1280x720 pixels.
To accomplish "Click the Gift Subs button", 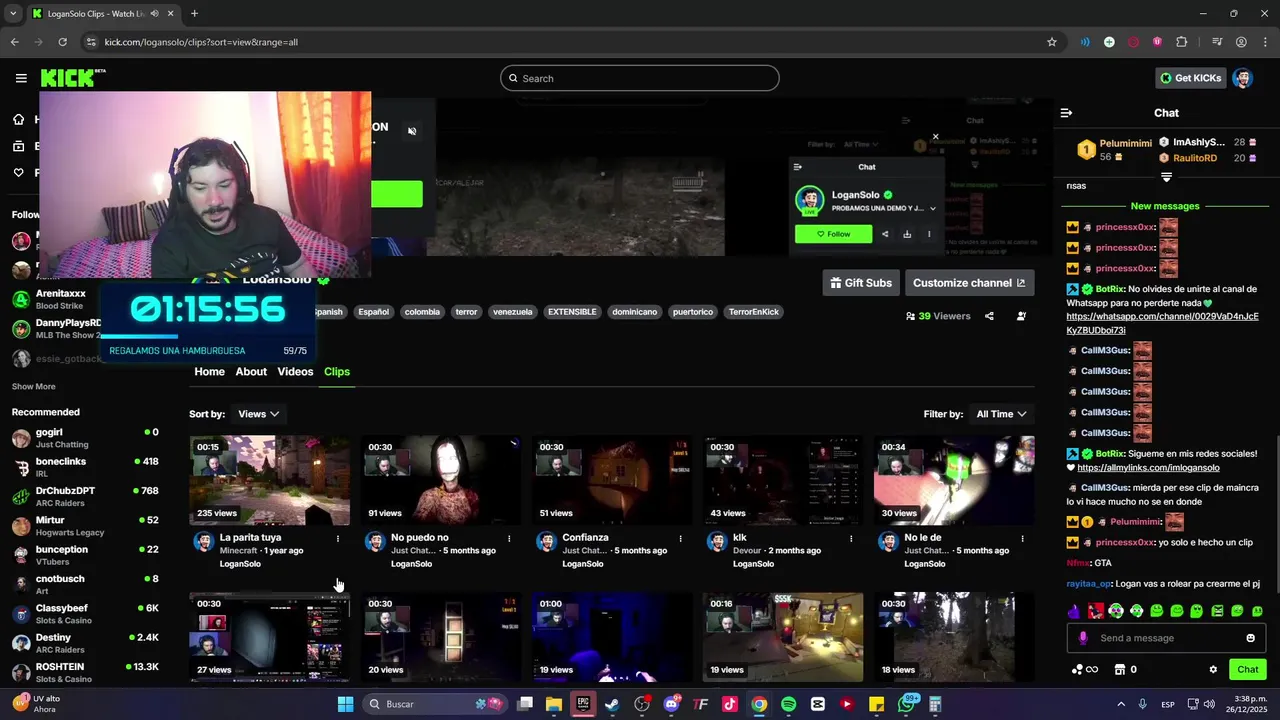I will (861, 283).
